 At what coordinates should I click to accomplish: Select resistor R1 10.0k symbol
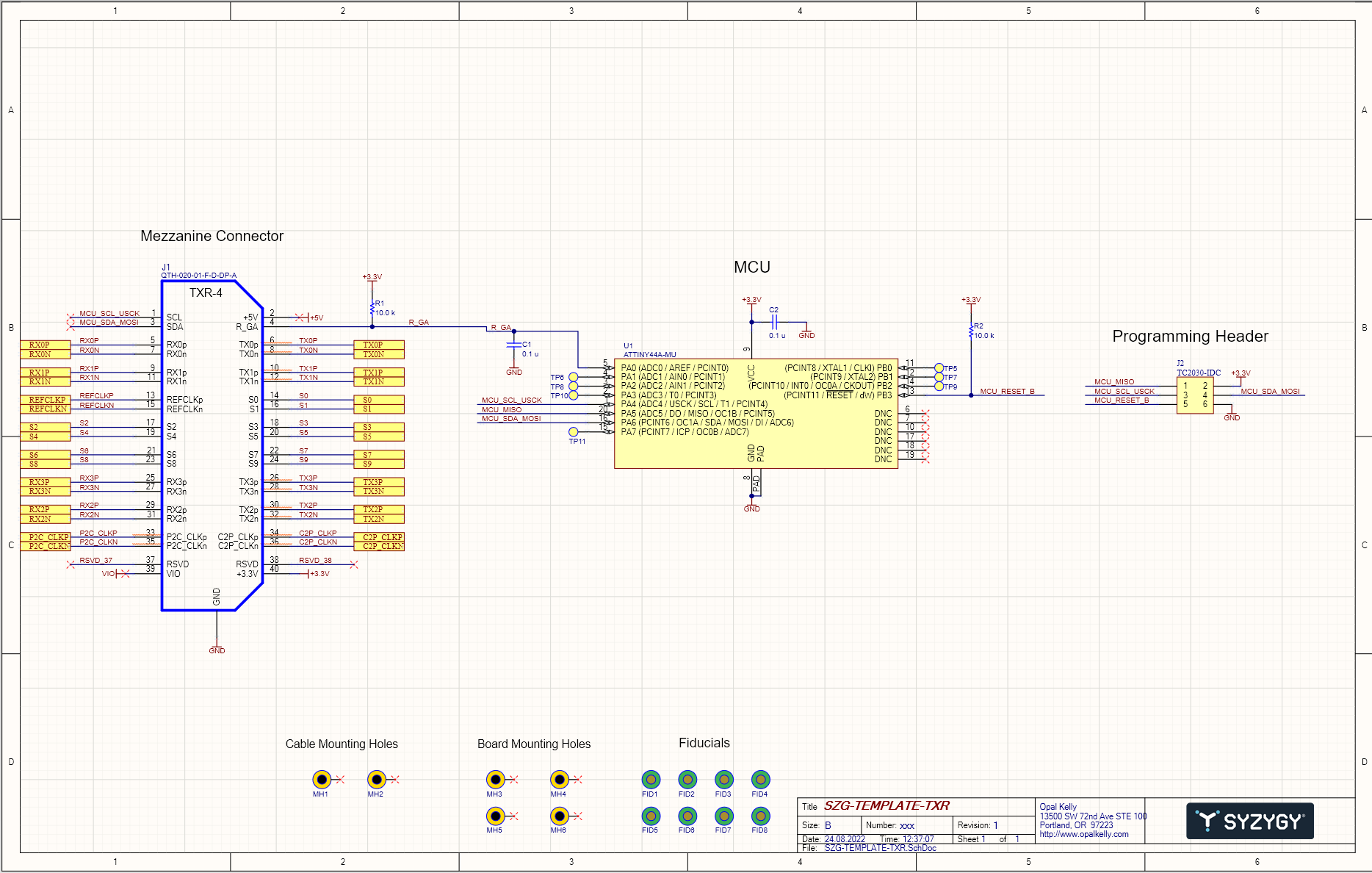(372, 308)
